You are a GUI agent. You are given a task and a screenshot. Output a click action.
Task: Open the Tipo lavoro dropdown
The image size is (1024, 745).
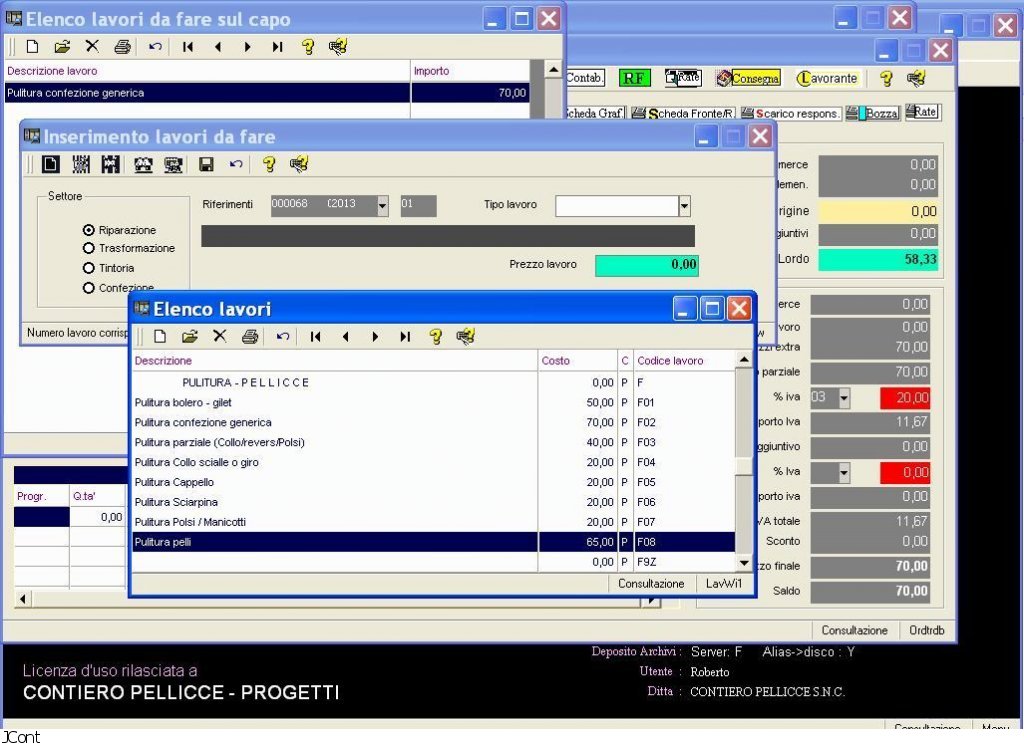point(684,206)
